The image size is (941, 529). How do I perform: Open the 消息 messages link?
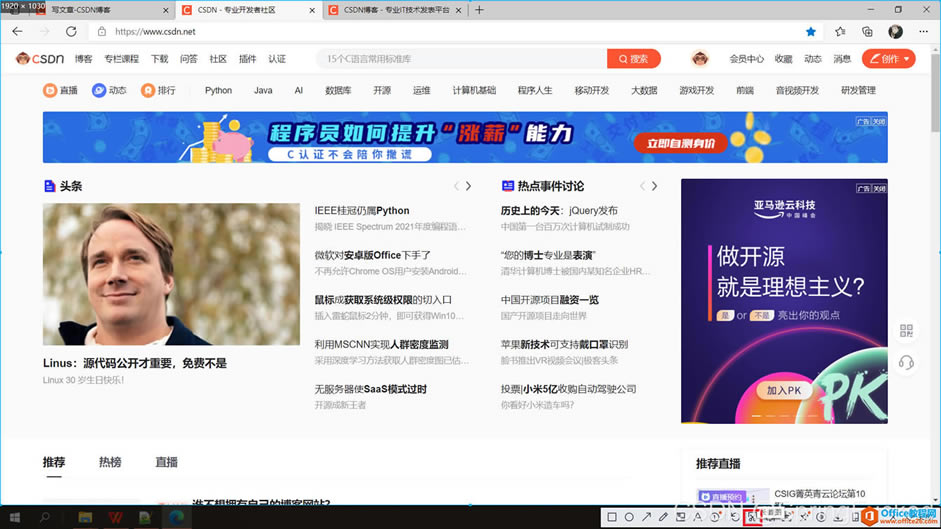(x=842, y=58)
